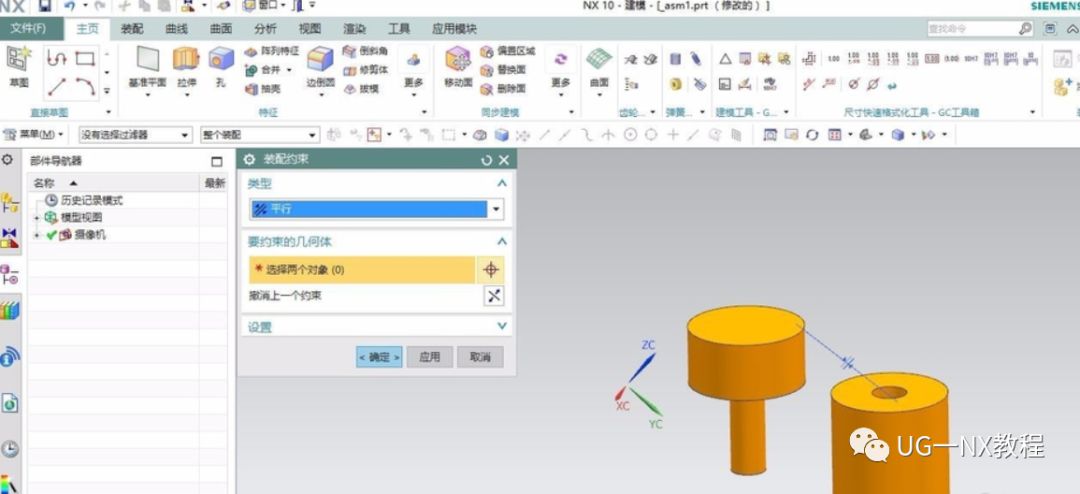Collapse the 类型 section
1080x494 pixels.
tap(501, 183)
